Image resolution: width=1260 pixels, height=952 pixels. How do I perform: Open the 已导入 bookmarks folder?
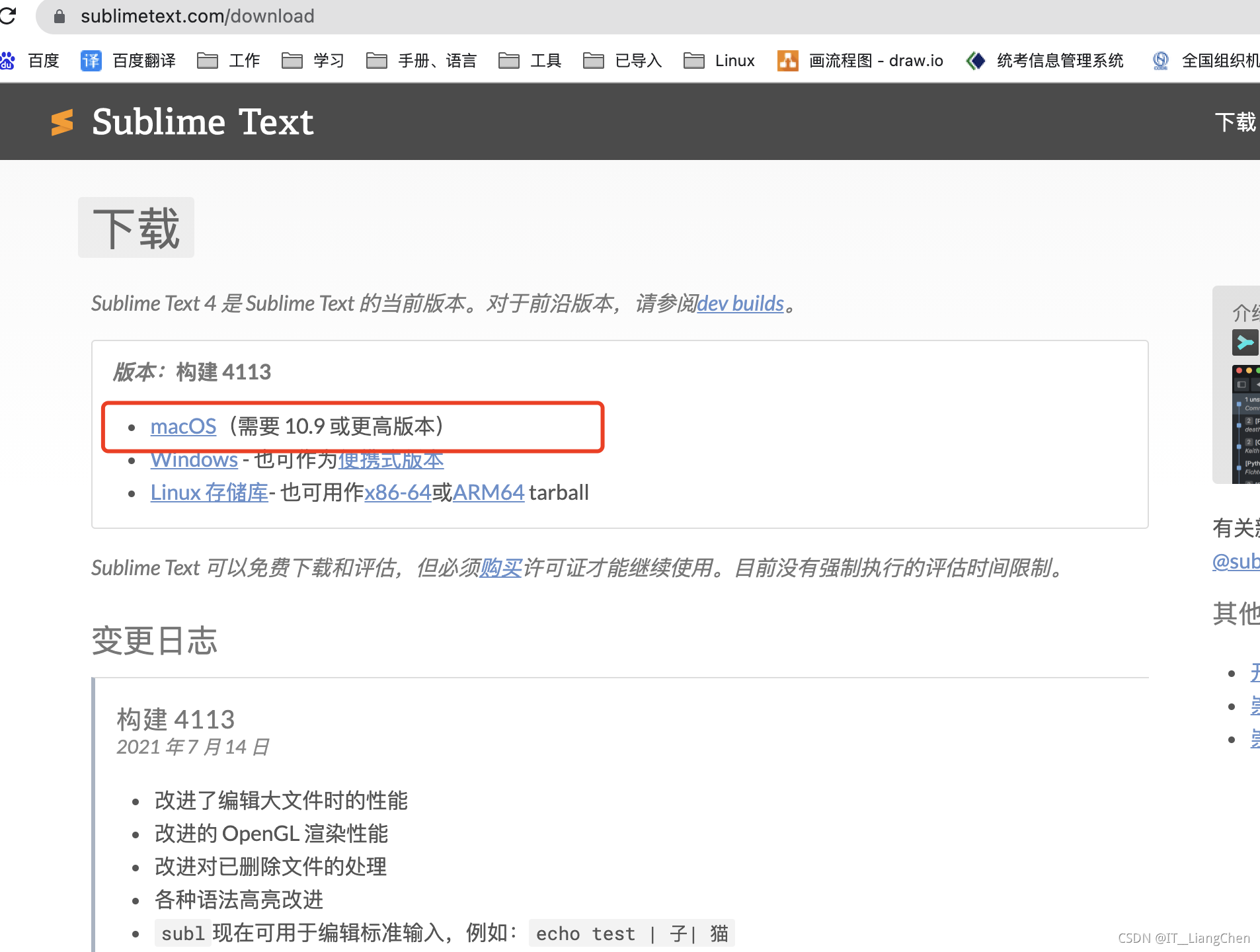pos(623,61)
